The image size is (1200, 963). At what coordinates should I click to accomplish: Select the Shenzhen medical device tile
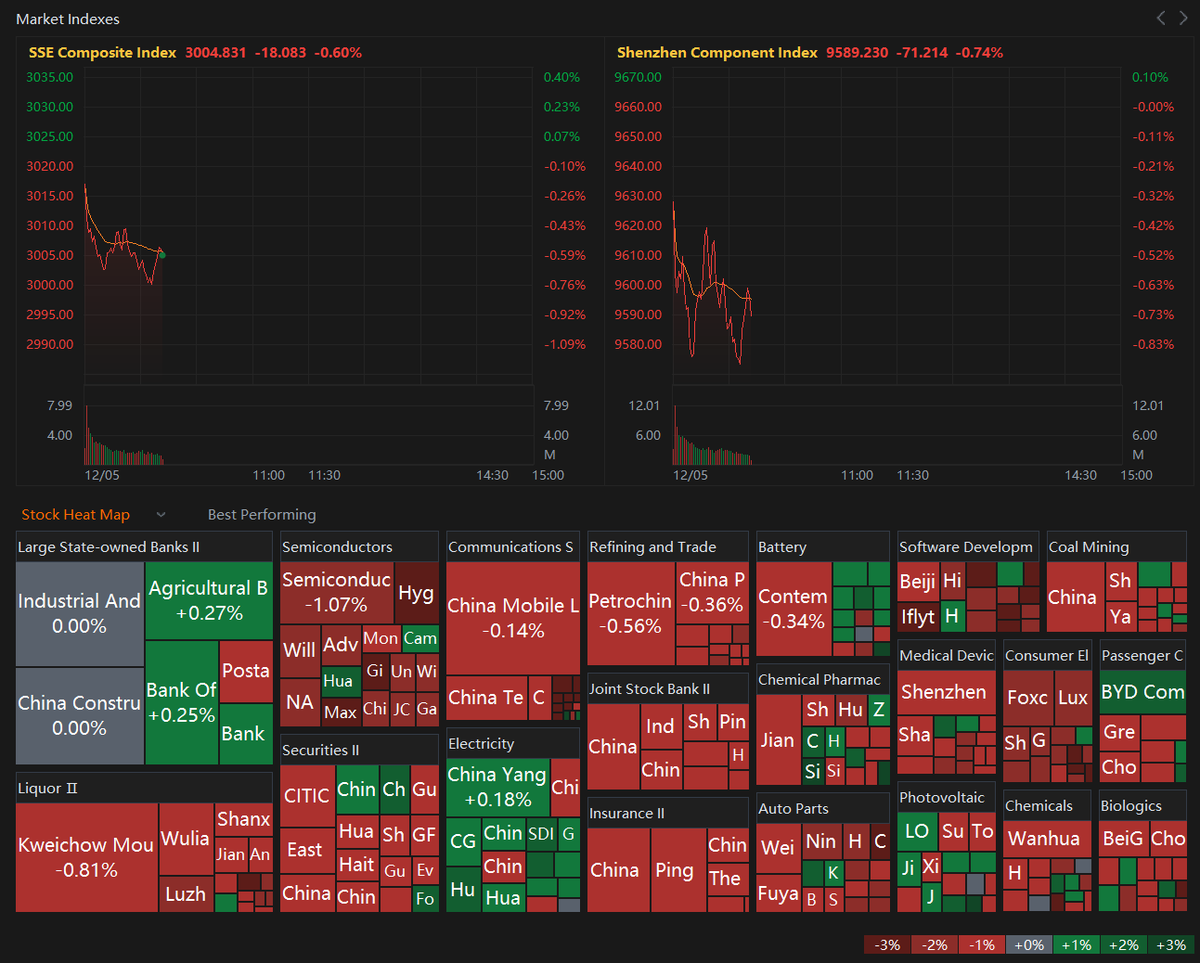945,692
